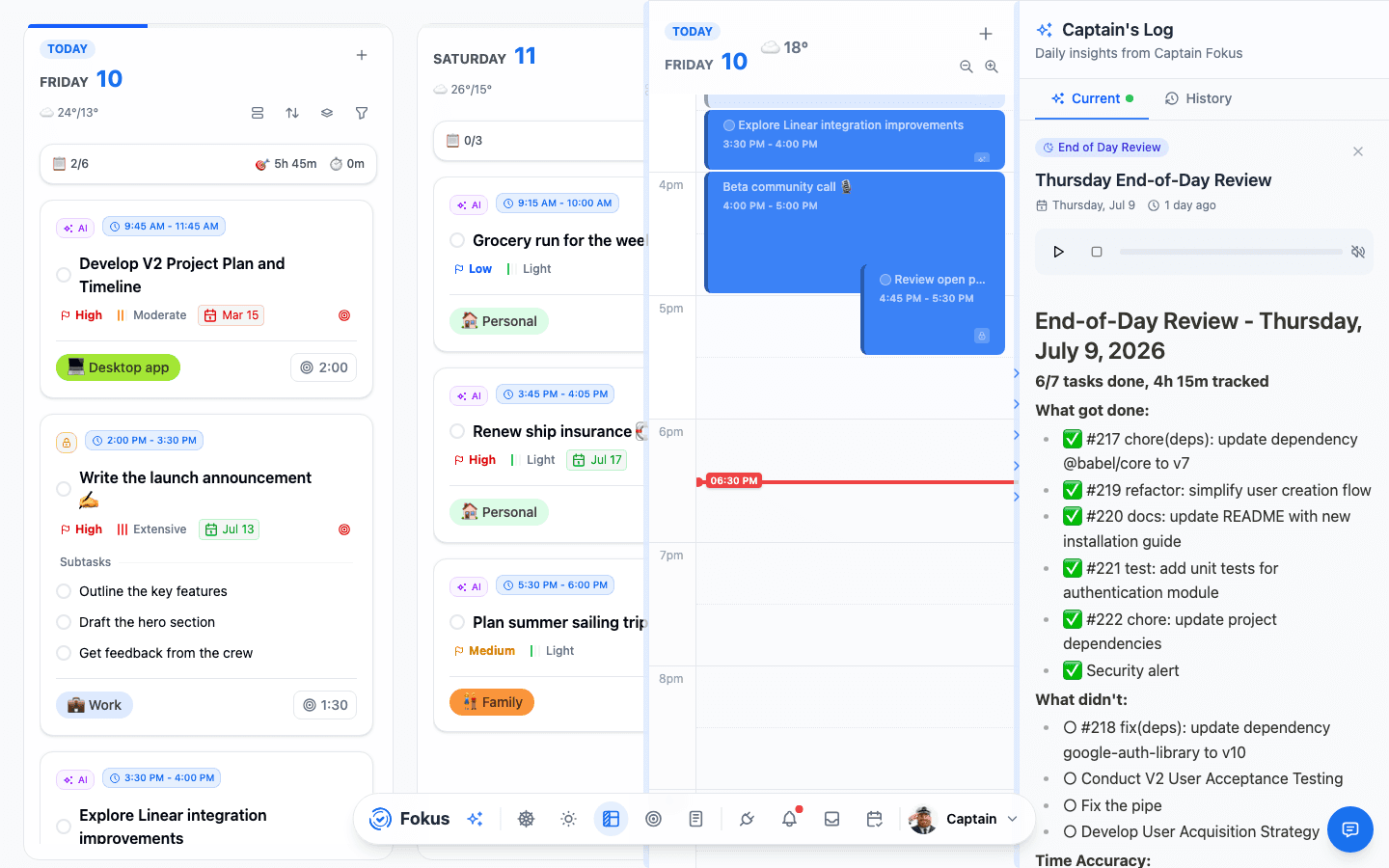Click the Desktop app label

pyautogui.click(x=119, y=367)
